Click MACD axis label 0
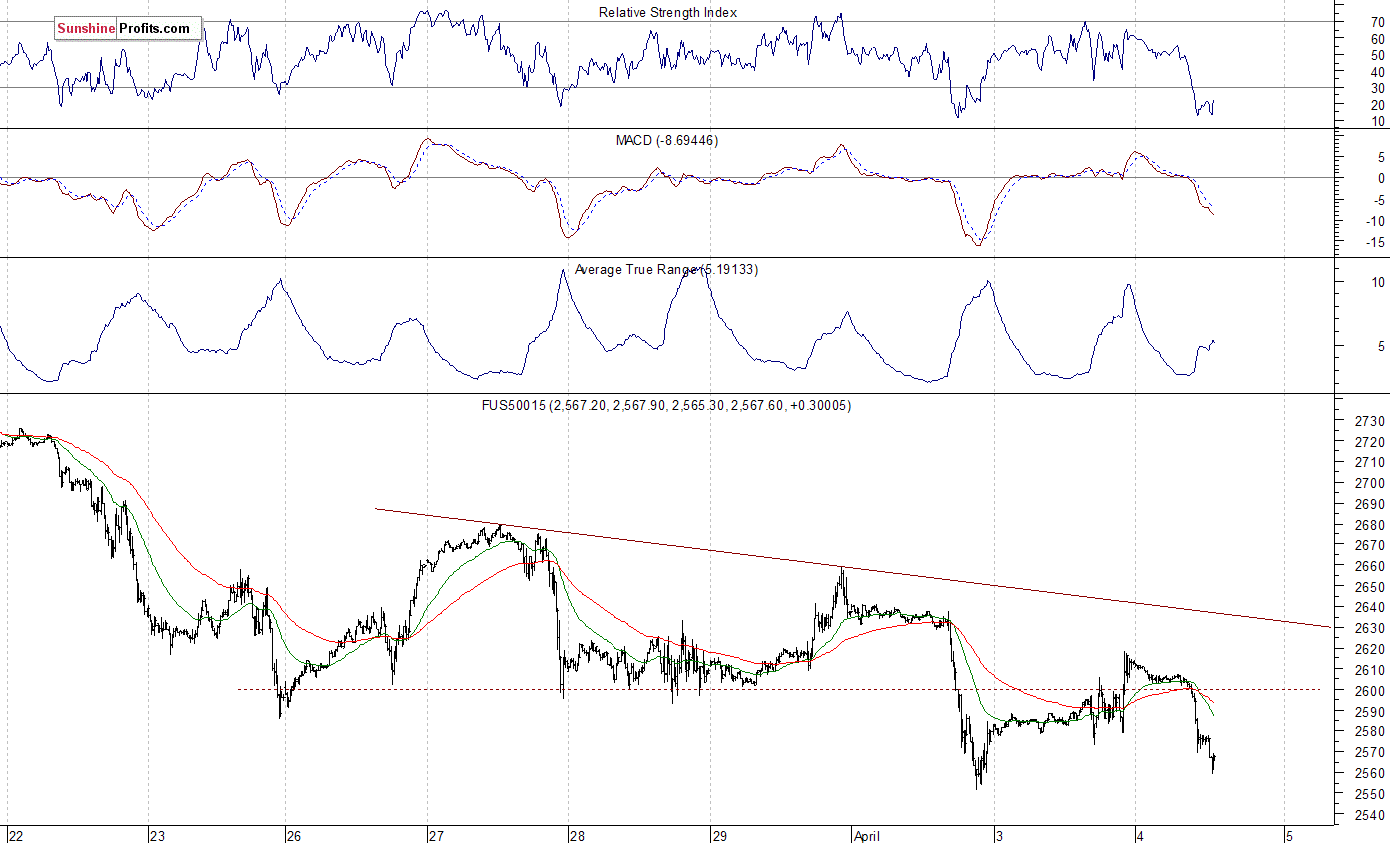Viewport: 1390px width, 843px height. click(x=1381, y=178)
